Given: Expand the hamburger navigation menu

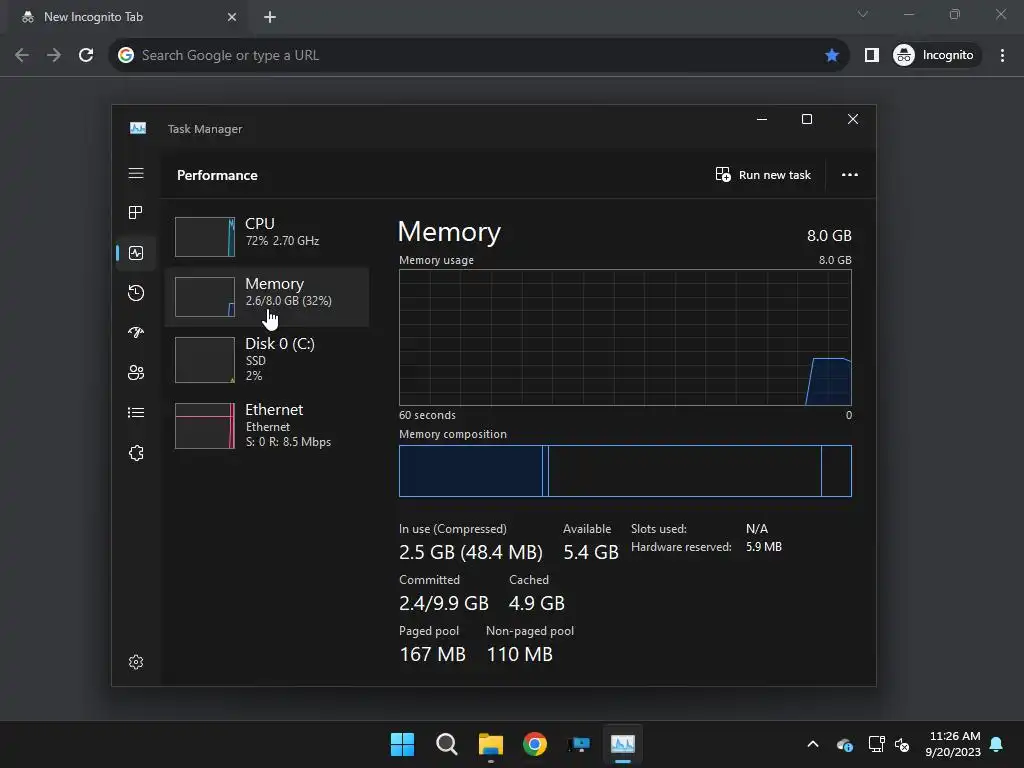Looking at the screenshot, I should [136, 173].
